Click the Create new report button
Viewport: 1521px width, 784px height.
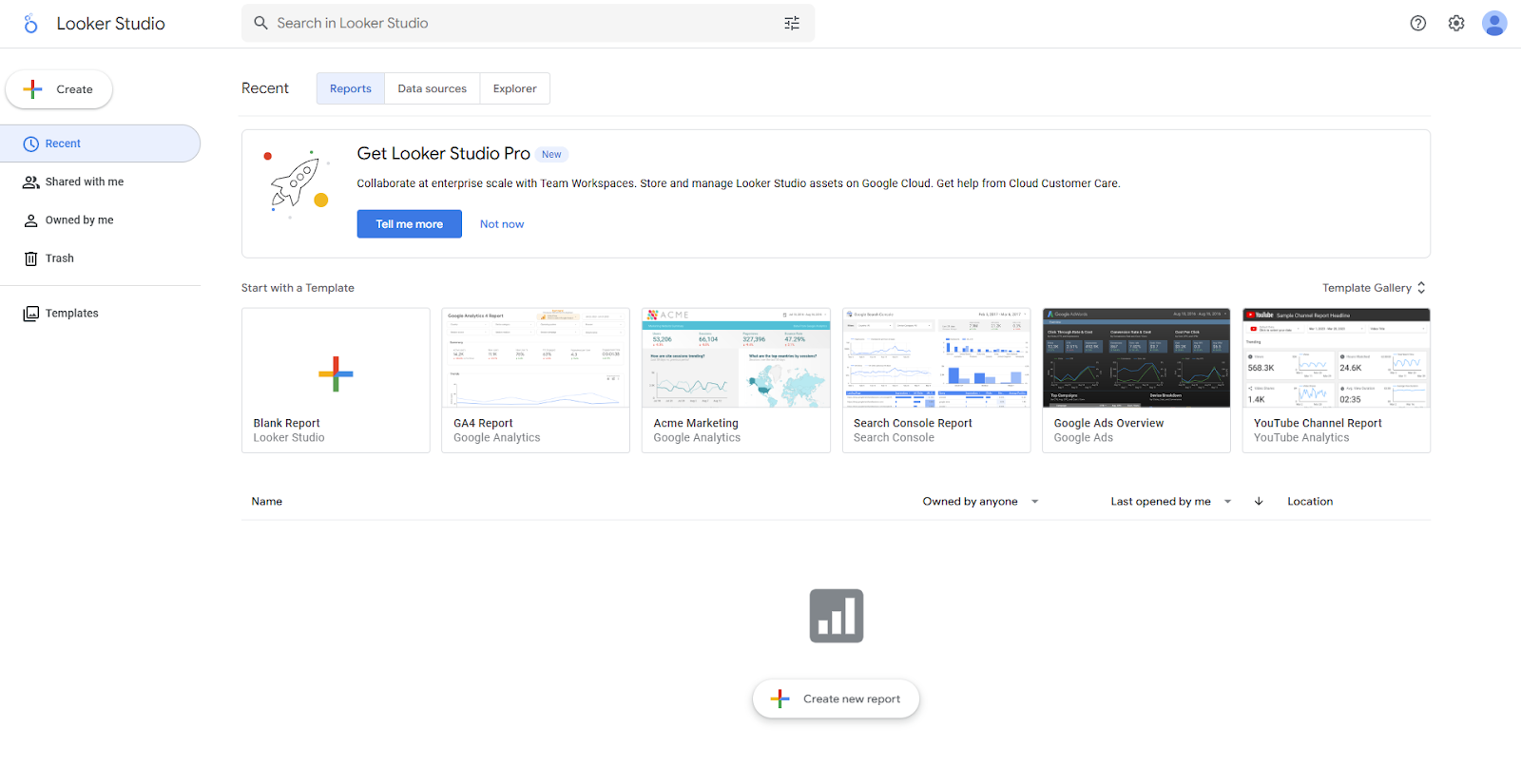click(x=836, y=698)
